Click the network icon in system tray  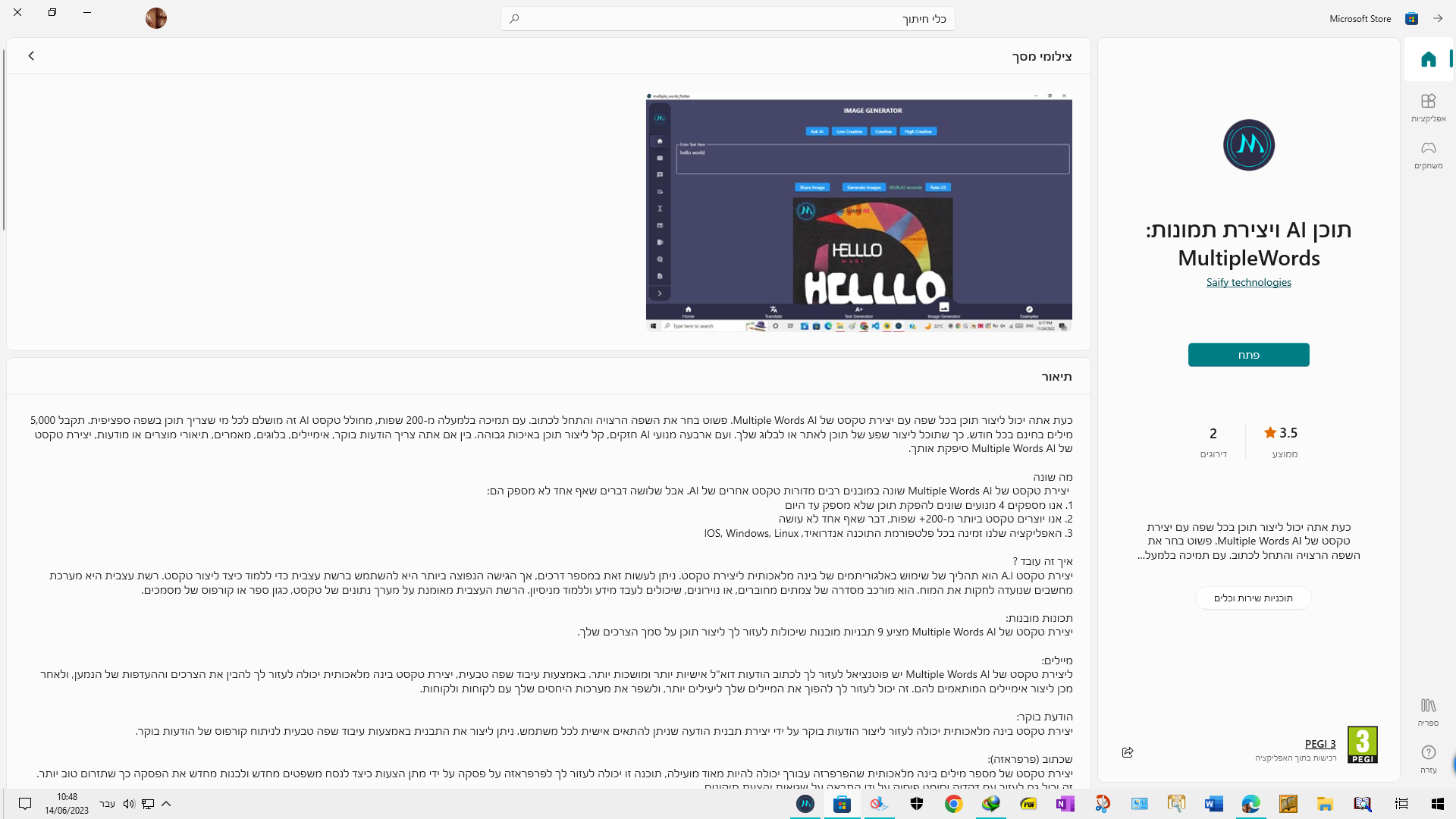(x=148, y=804)
